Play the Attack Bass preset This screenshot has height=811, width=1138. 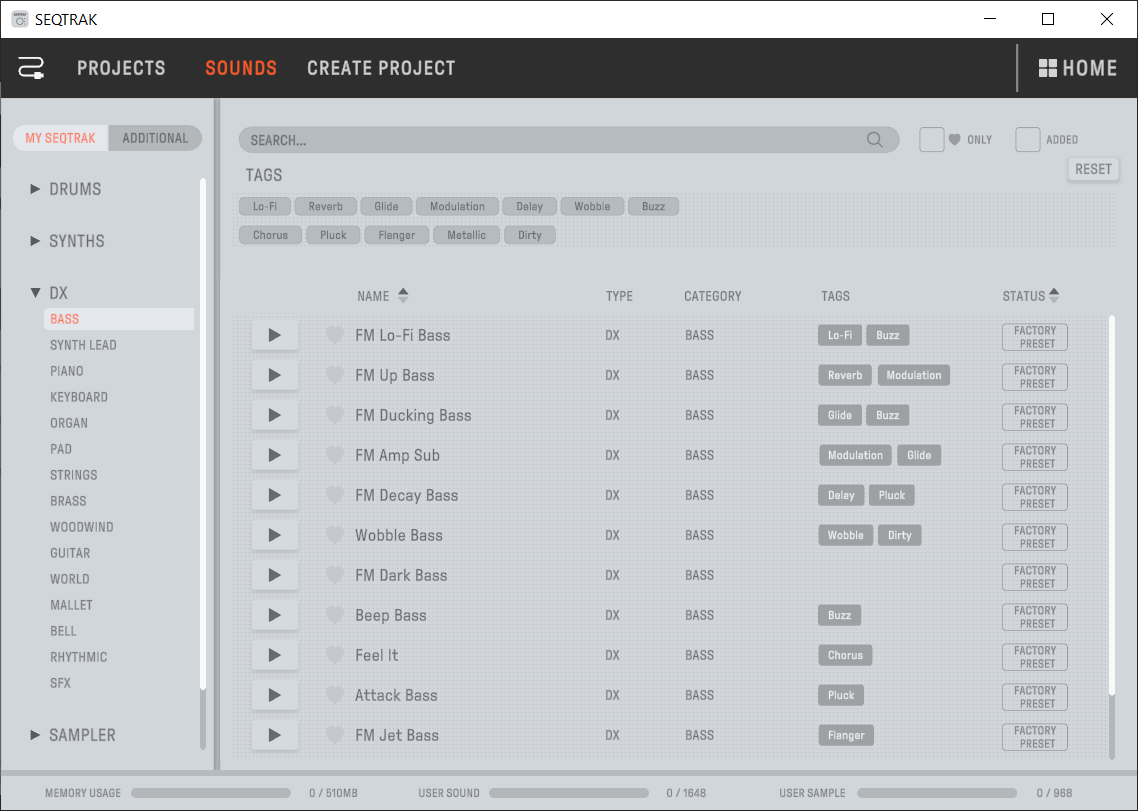click(x=275, y=695)
